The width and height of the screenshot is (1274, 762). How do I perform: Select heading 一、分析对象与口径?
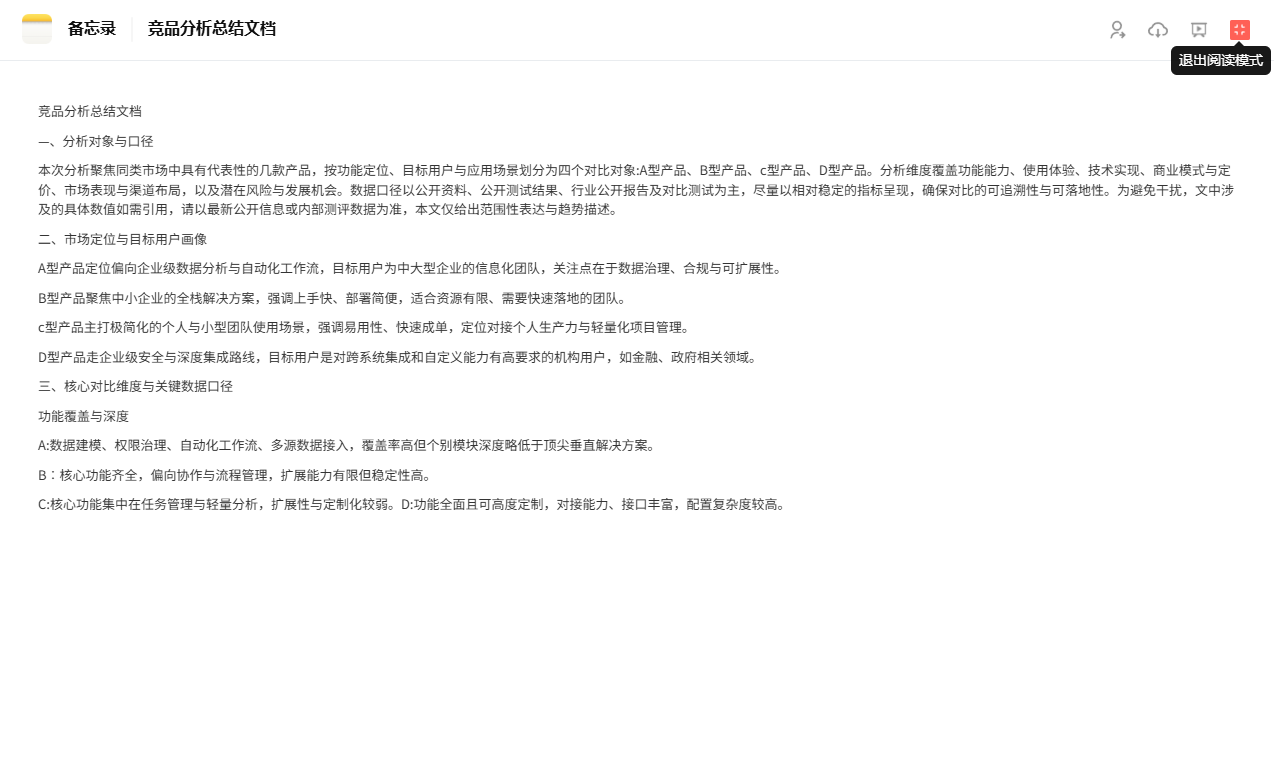(x=96, y=141)
